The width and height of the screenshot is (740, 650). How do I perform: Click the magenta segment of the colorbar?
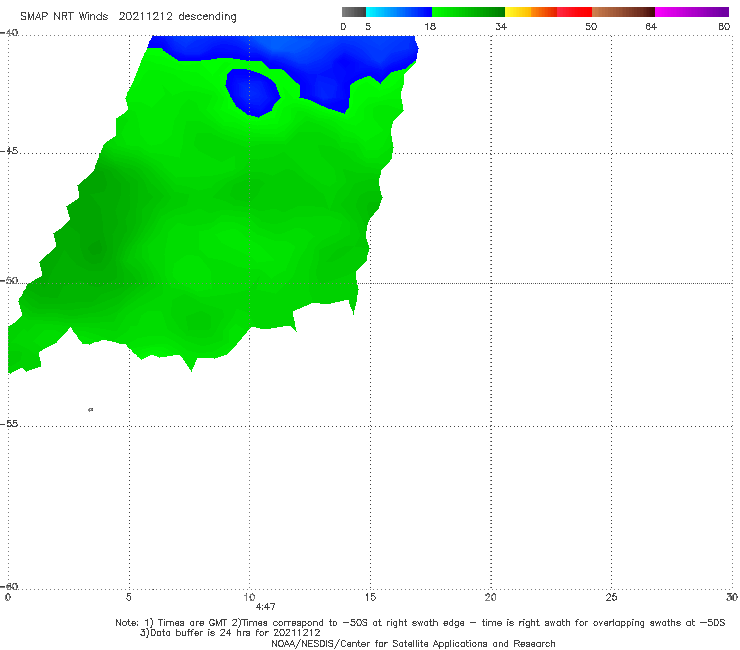(x=692, y=12)
